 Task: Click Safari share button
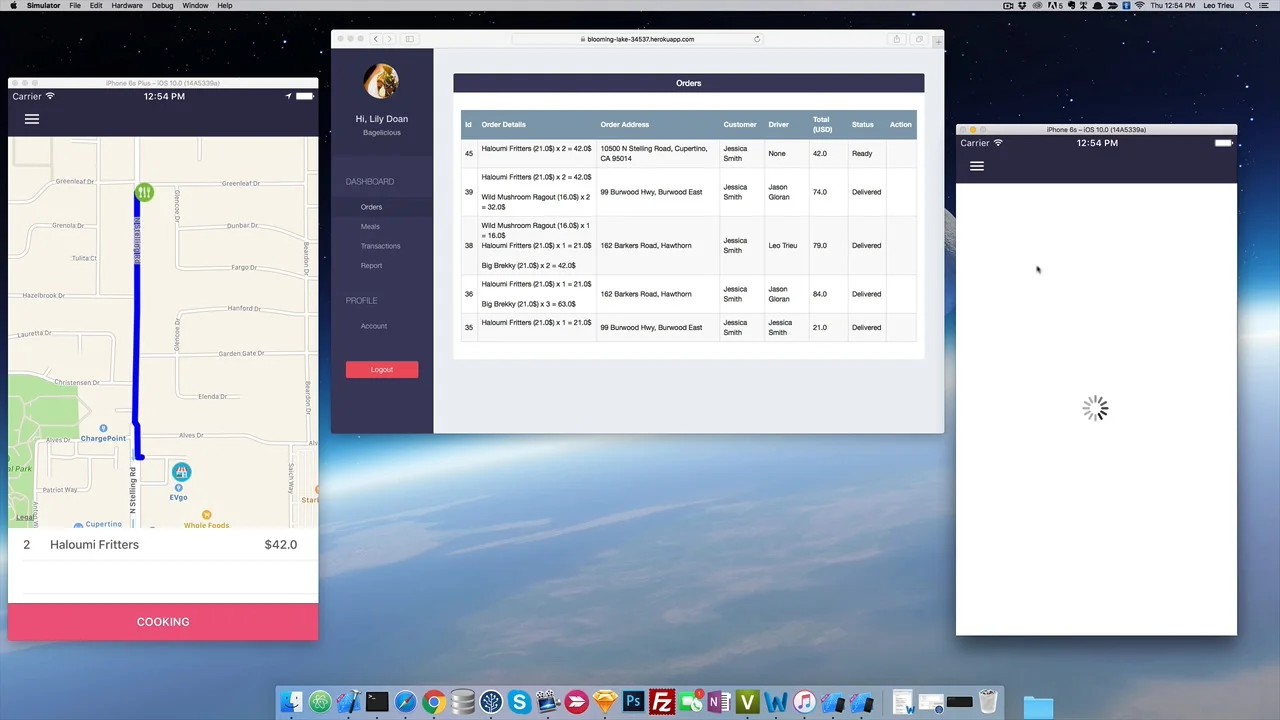[x=896, y=39]
